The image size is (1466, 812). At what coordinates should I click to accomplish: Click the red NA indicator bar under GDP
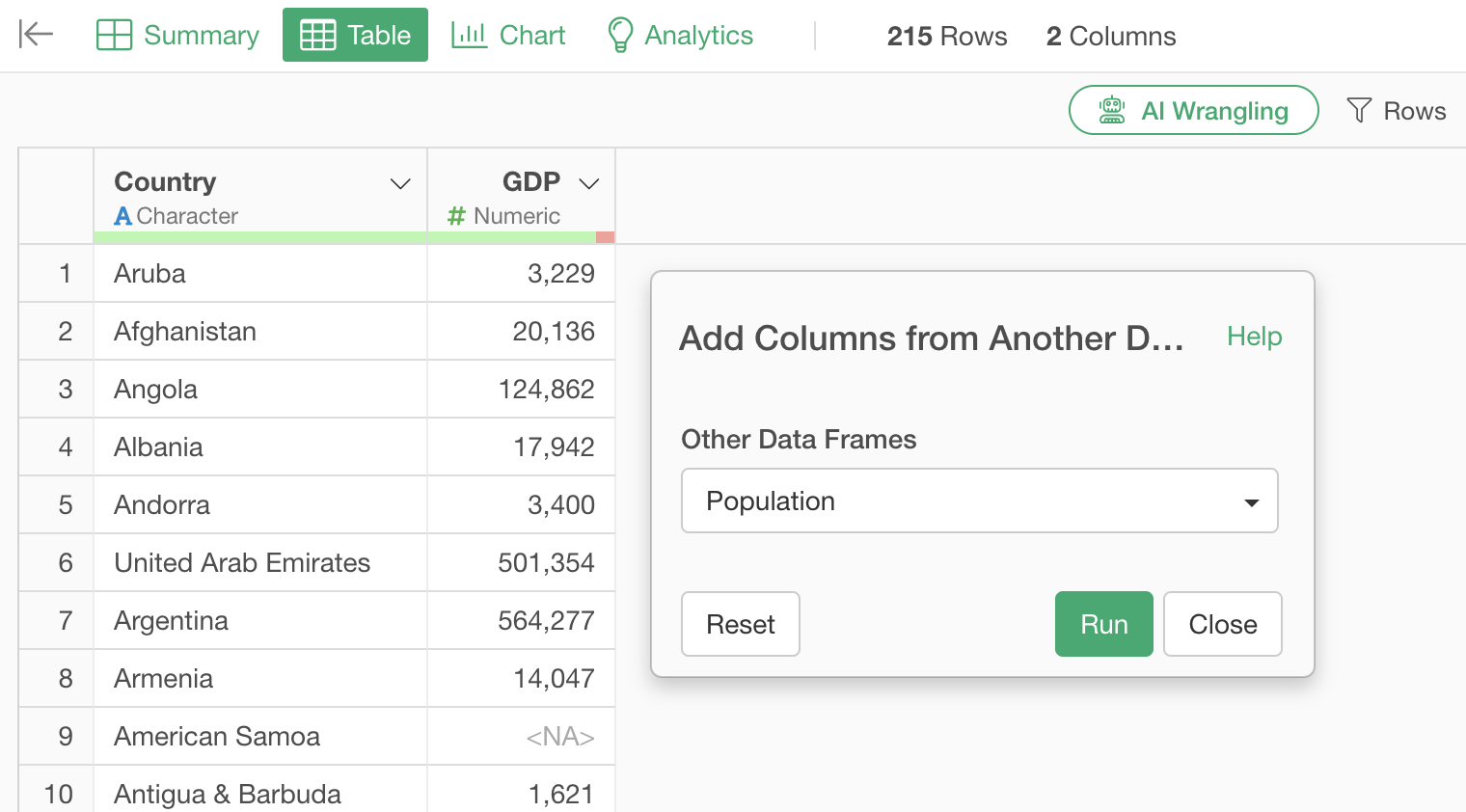coord(605,237)
